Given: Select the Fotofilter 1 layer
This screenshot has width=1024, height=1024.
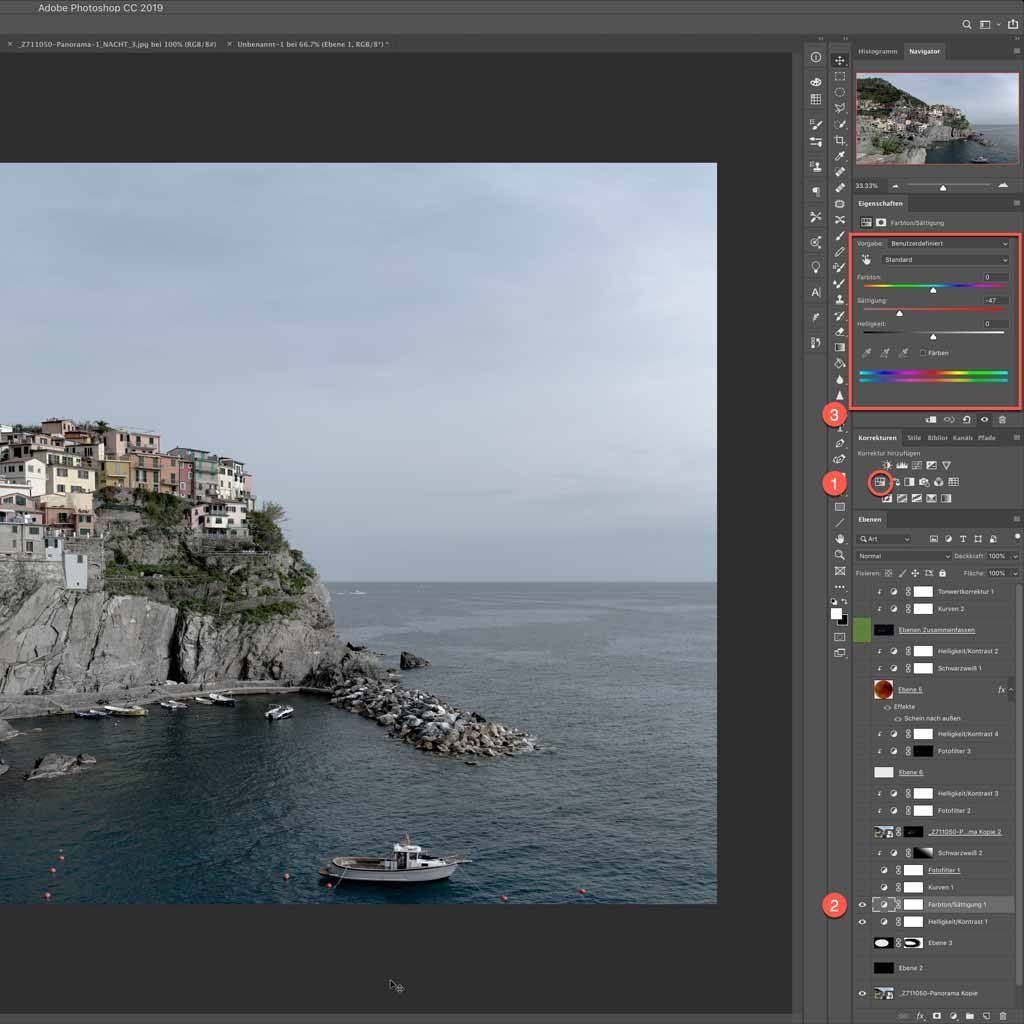Looking at the screenshot, I should tap(944, 870).
